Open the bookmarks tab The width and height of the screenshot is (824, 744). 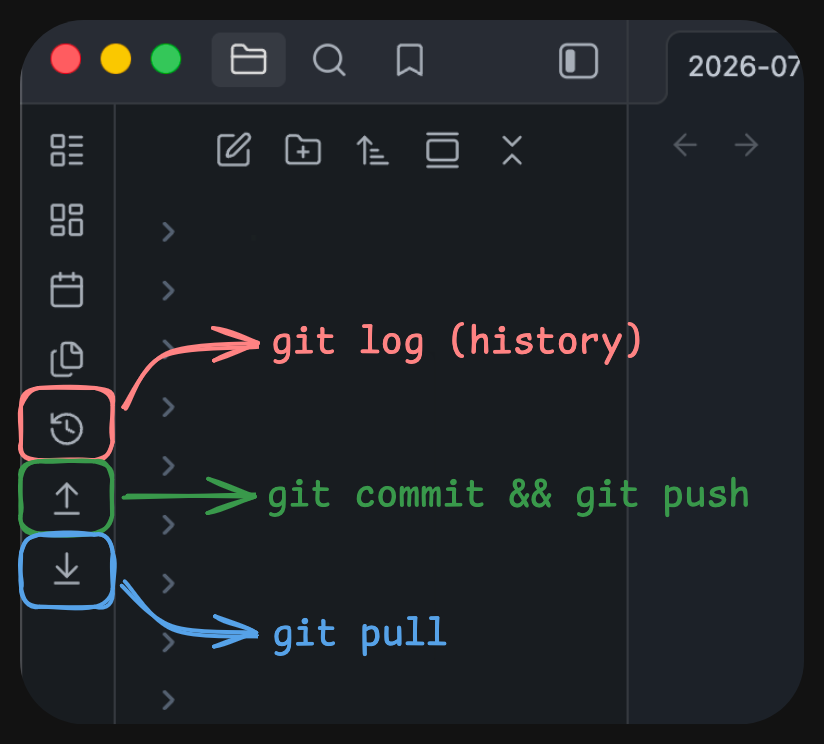click(409, 60)
